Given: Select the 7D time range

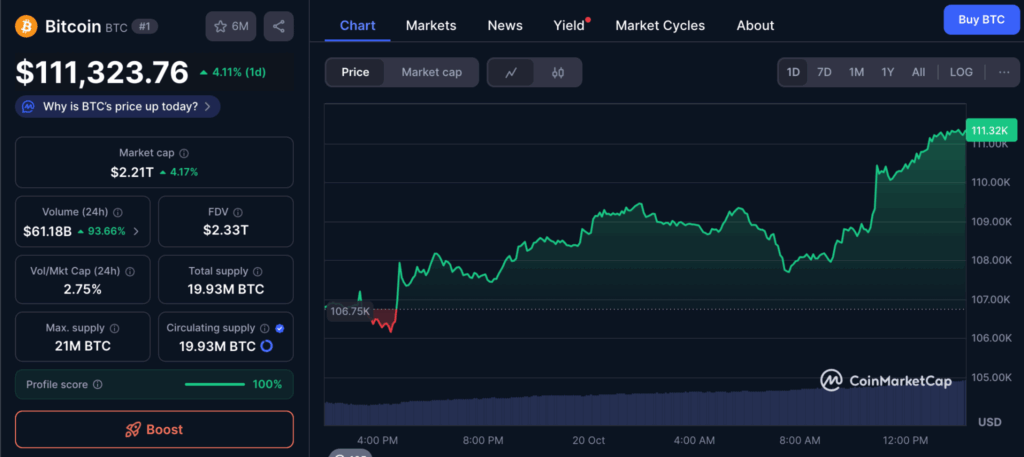Looking at the screenshot, I should (x=824, y=72).
